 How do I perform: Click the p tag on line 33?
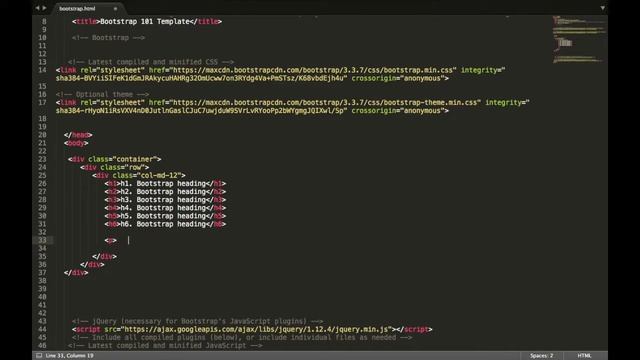pos(110,240)
